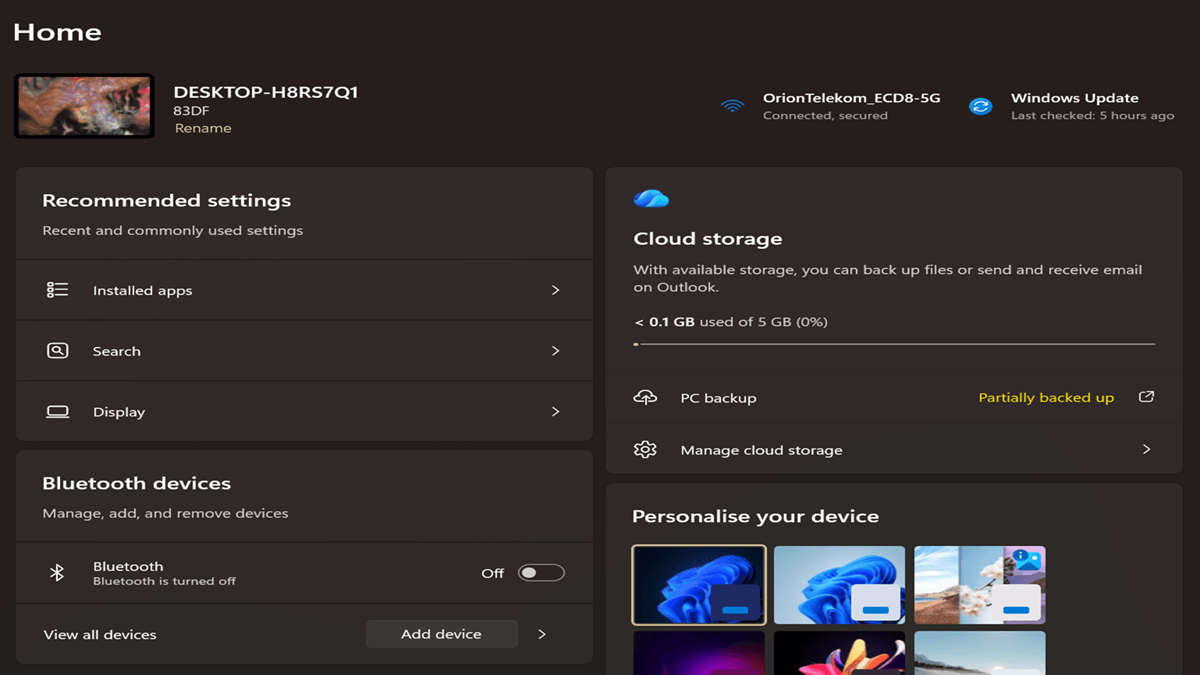Image resolution: width=1200 pixels, height=675 pixels.
Task: Click the Installed apps list icon
Action: tap(58, 290)
